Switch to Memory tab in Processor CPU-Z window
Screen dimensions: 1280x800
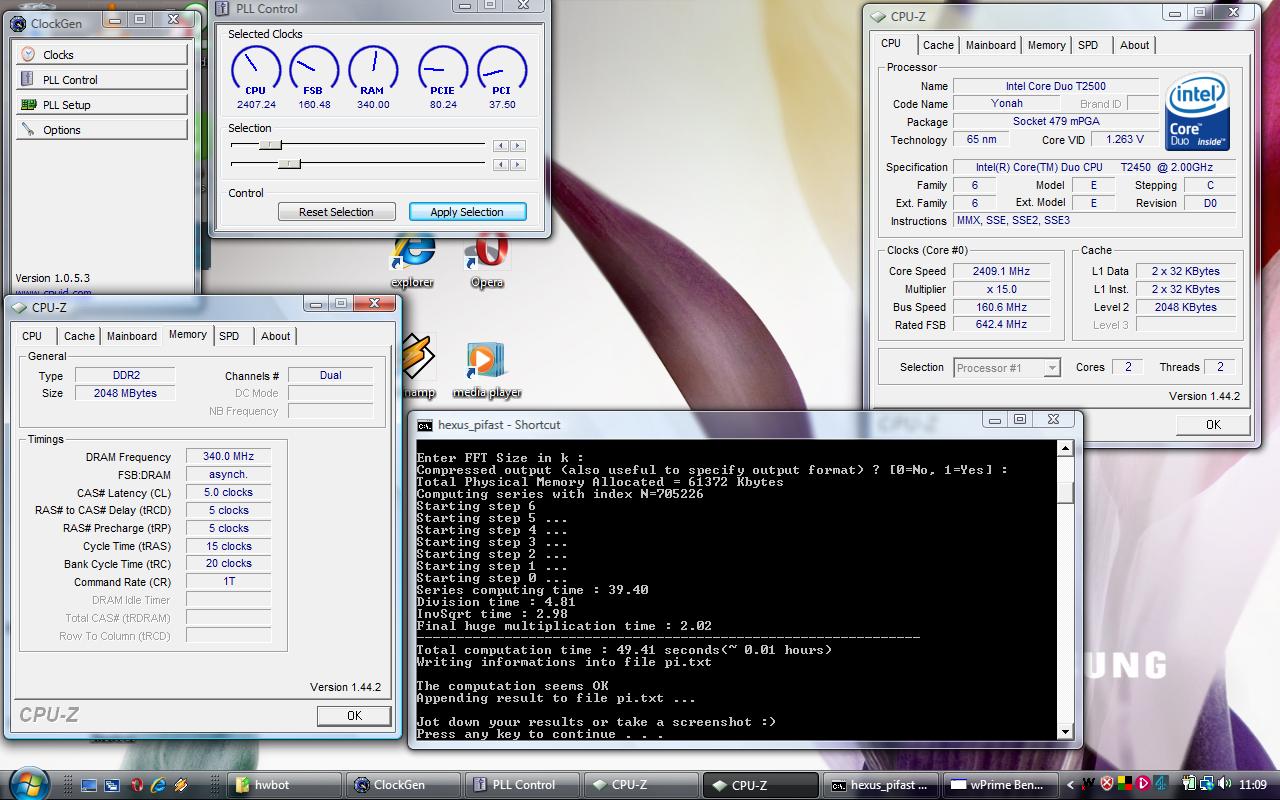pos(1046,45)
